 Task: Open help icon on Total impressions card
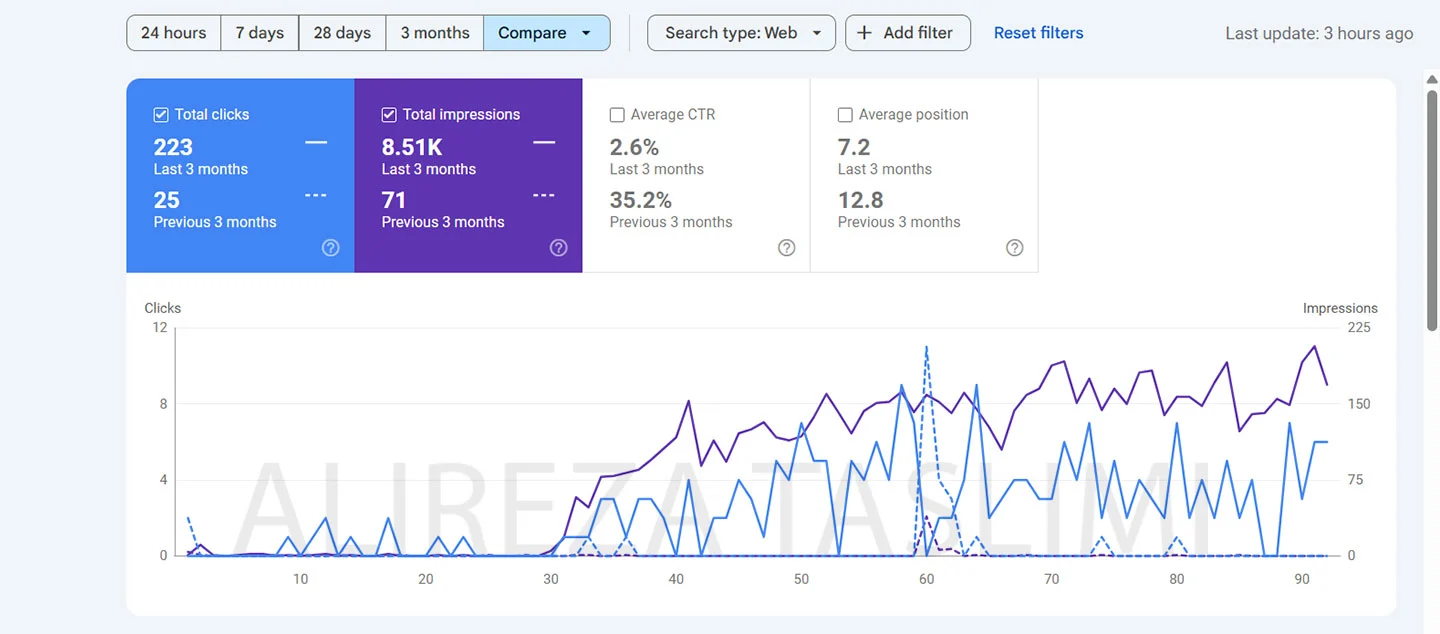pyautogui.click(x=559, y=248)
